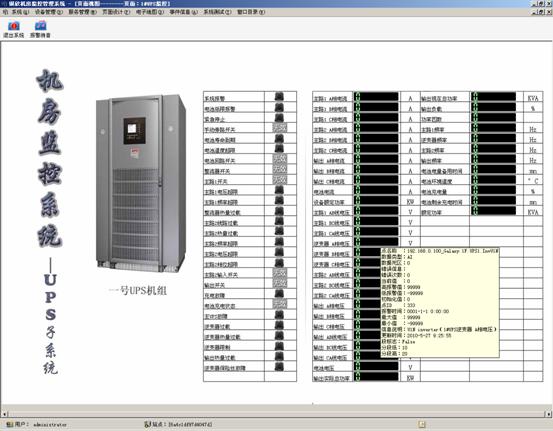Click the 主路1电压超限 indicator lamp
This screenshot has width=553, height=431.
tap(279, 190)
